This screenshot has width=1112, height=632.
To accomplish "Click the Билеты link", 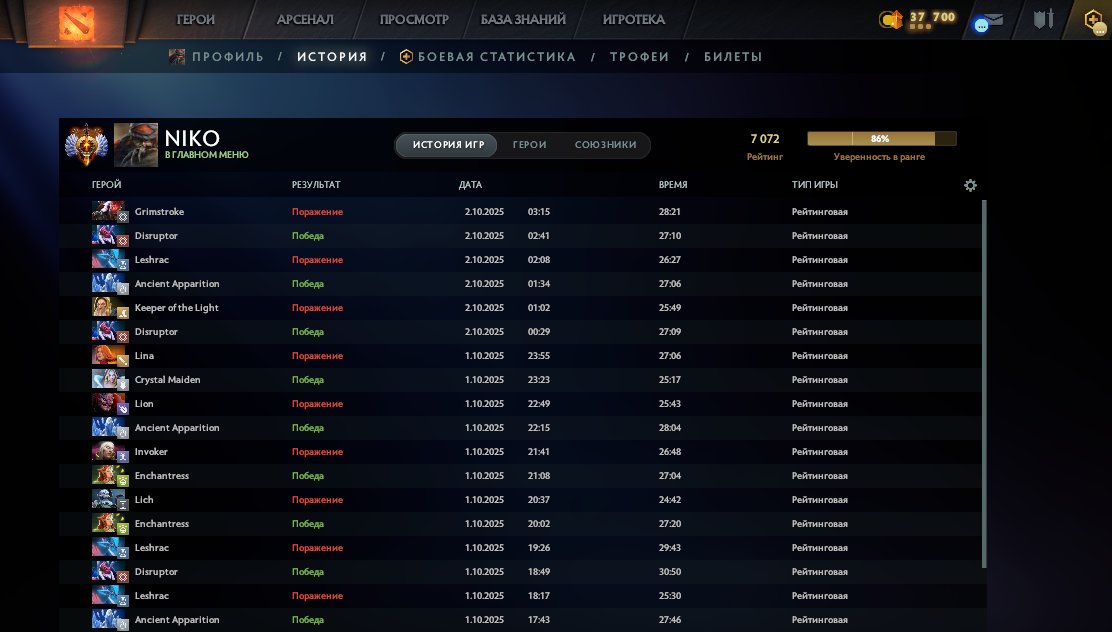I will click(x=732, y=57).
